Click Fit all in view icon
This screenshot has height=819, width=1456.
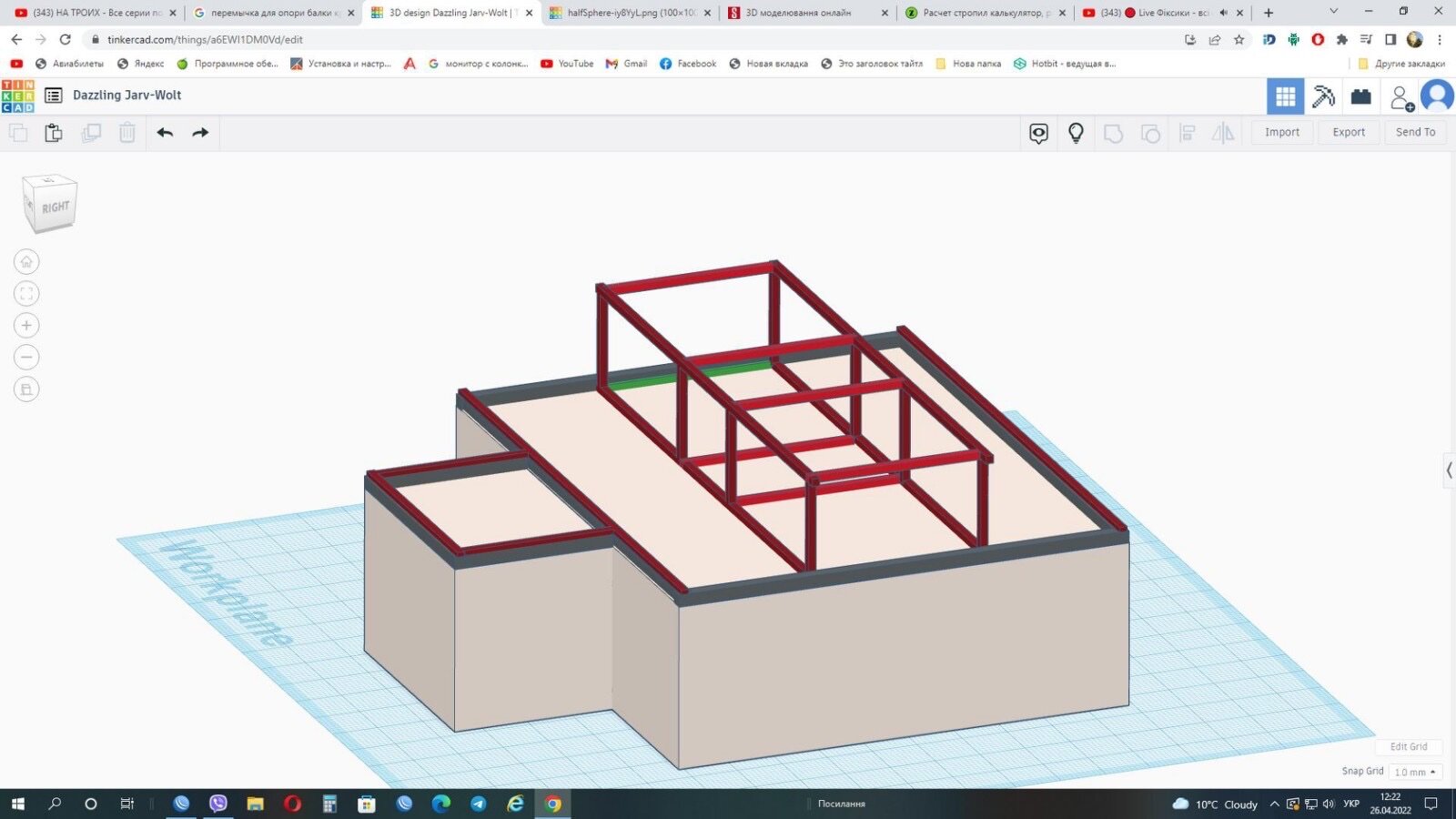(x=26, y=294)
